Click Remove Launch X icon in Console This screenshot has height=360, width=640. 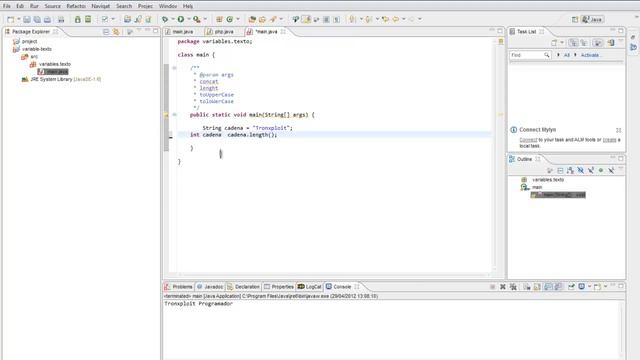click(503, 287)
